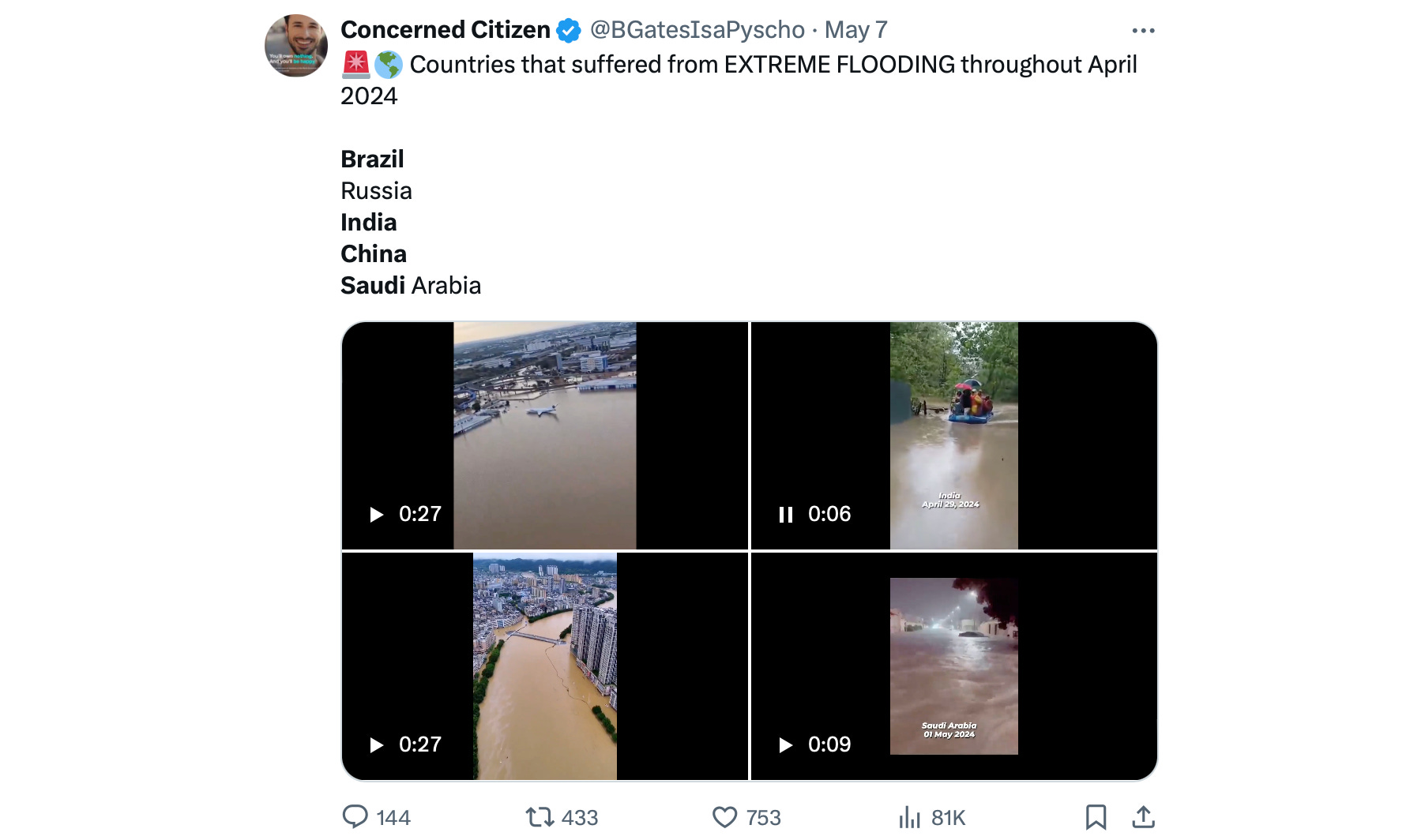Open the India rescue boat video thumbnail

(x=953, y=435)
